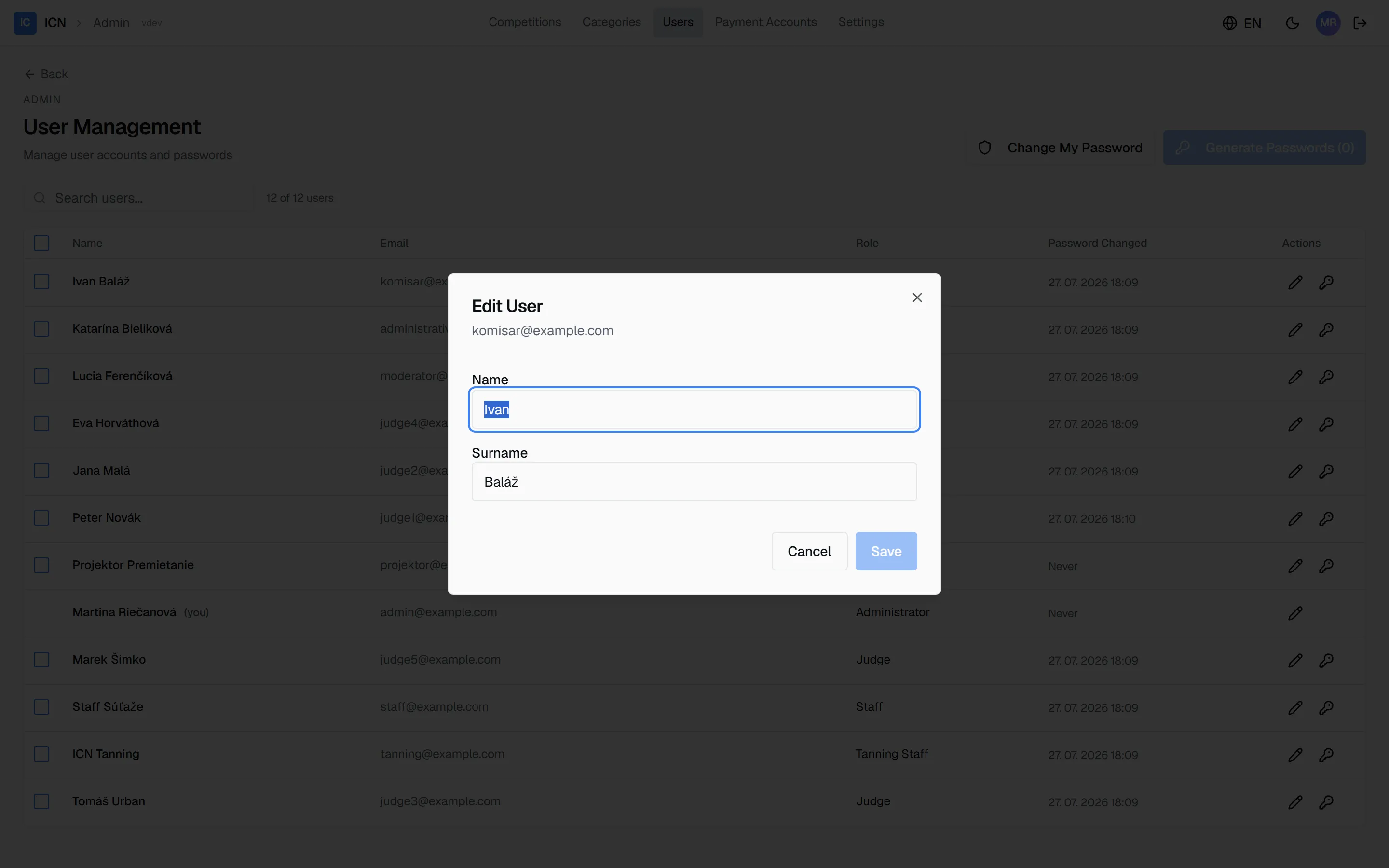
Task: Click Generate Passwords (0) button
Action: pyautogui.click(x=1265, y=148)
